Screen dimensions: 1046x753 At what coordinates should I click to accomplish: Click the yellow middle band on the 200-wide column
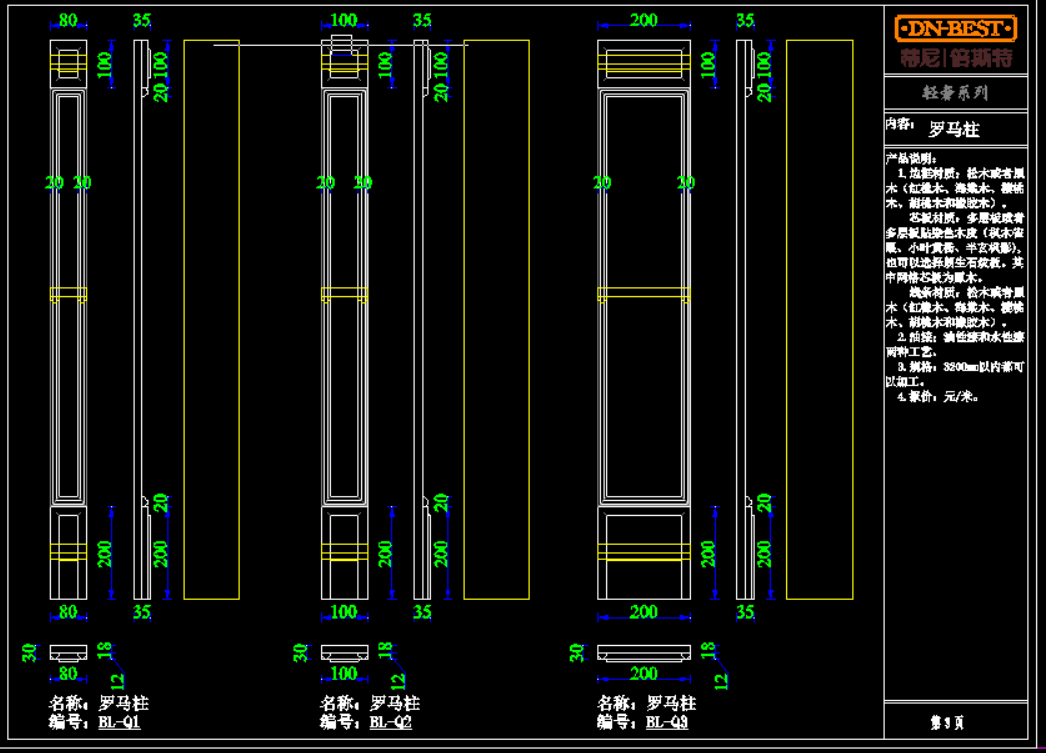coord(643,295)
